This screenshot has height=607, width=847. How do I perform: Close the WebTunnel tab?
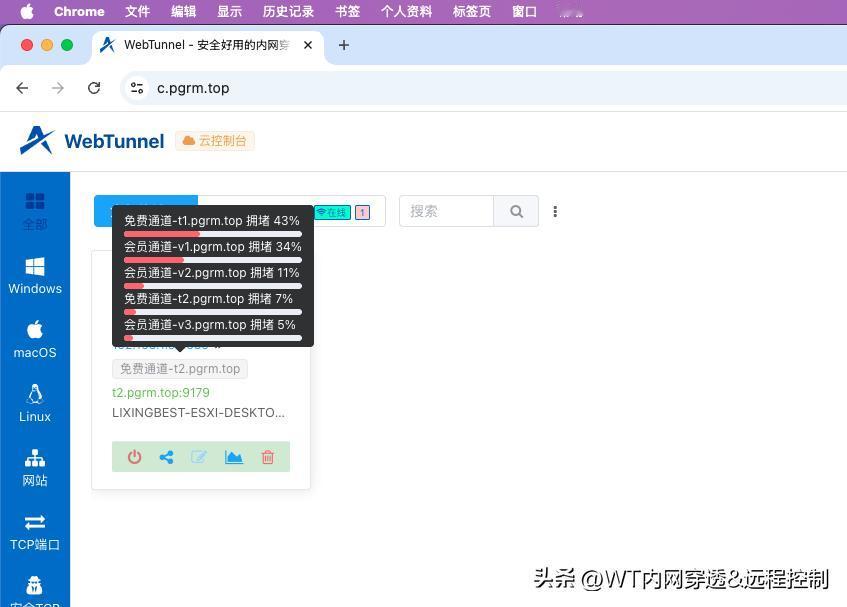(x=308, y=45)
